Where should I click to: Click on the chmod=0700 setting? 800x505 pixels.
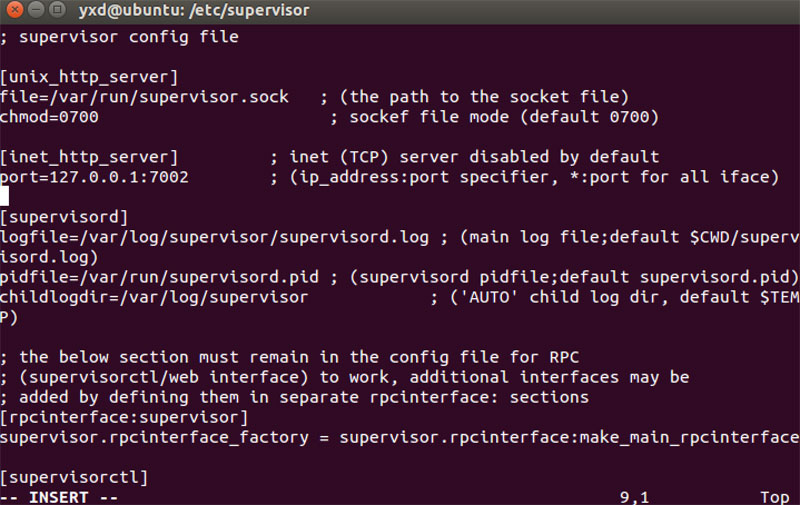[x=49, y=117]
